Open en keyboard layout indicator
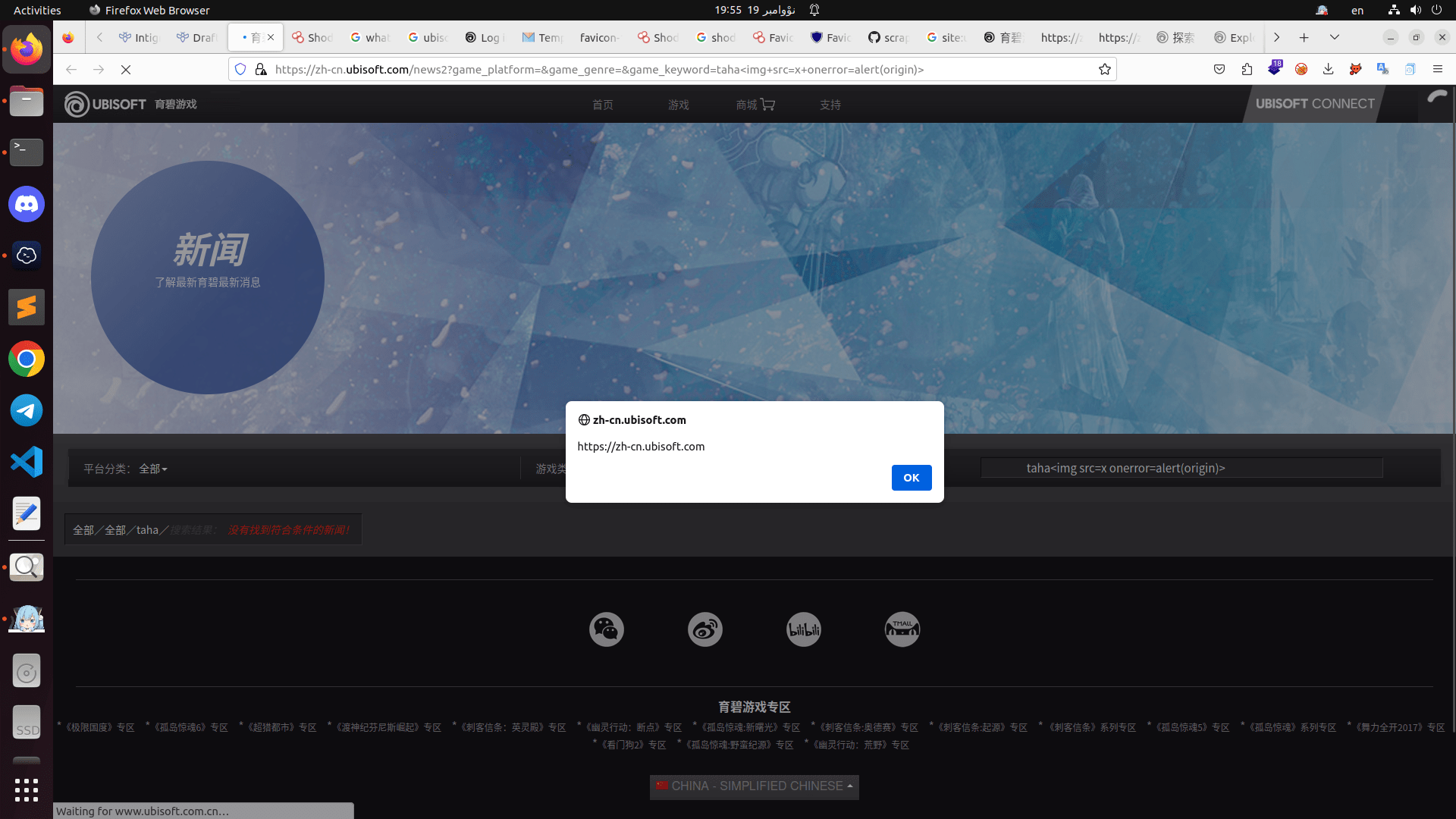Image resolution: width=1456 pixels, height=819 pixels. [x=1357, y=10]
